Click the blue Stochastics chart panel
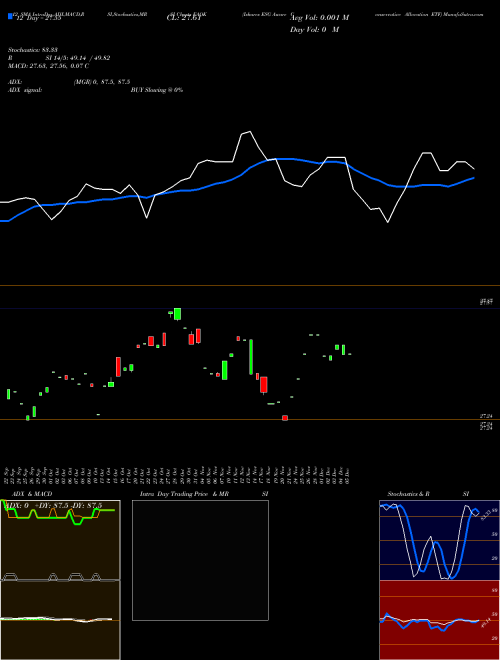 coord(439,540)
